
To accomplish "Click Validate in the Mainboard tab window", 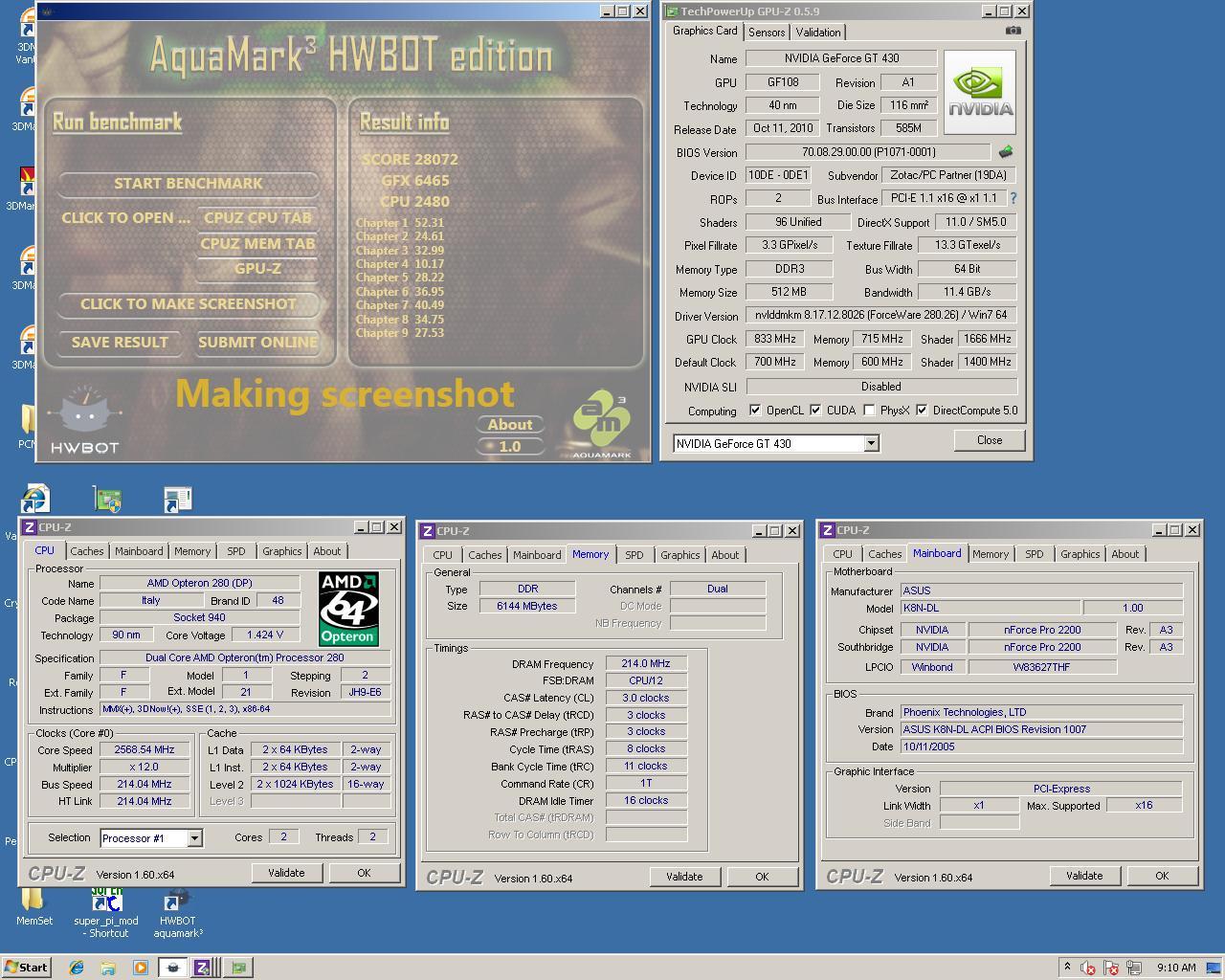I will click(1084, 876).
